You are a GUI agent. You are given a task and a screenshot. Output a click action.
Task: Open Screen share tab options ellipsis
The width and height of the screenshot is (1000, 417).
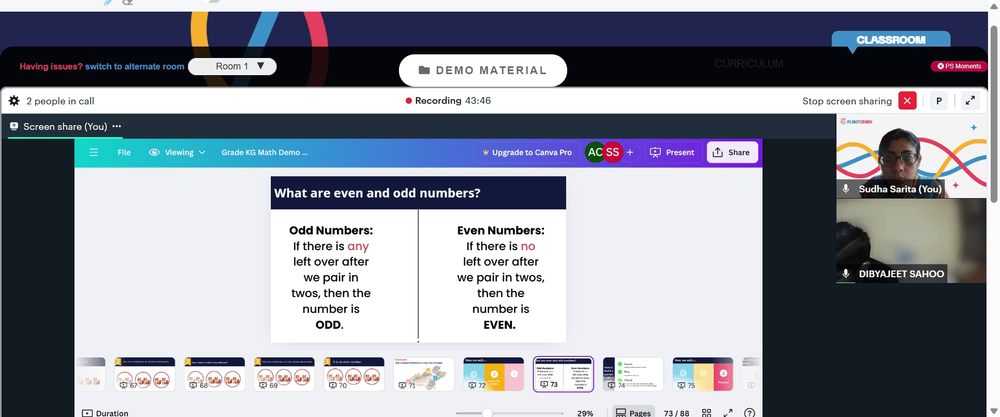(x=117, y=126)
